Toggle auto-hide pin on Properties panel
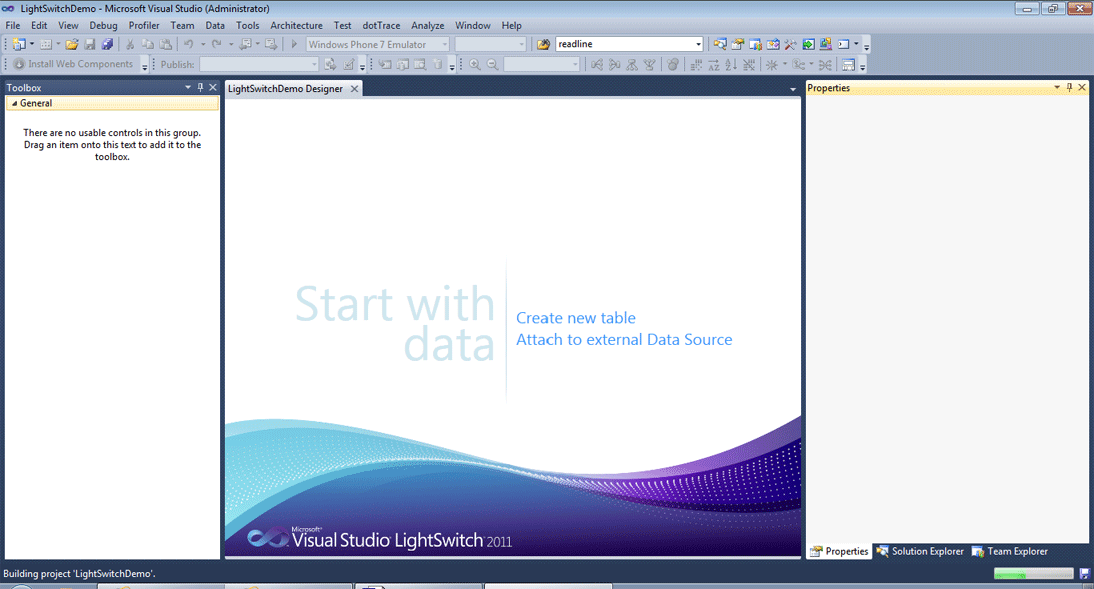 tap(1069, 87)
